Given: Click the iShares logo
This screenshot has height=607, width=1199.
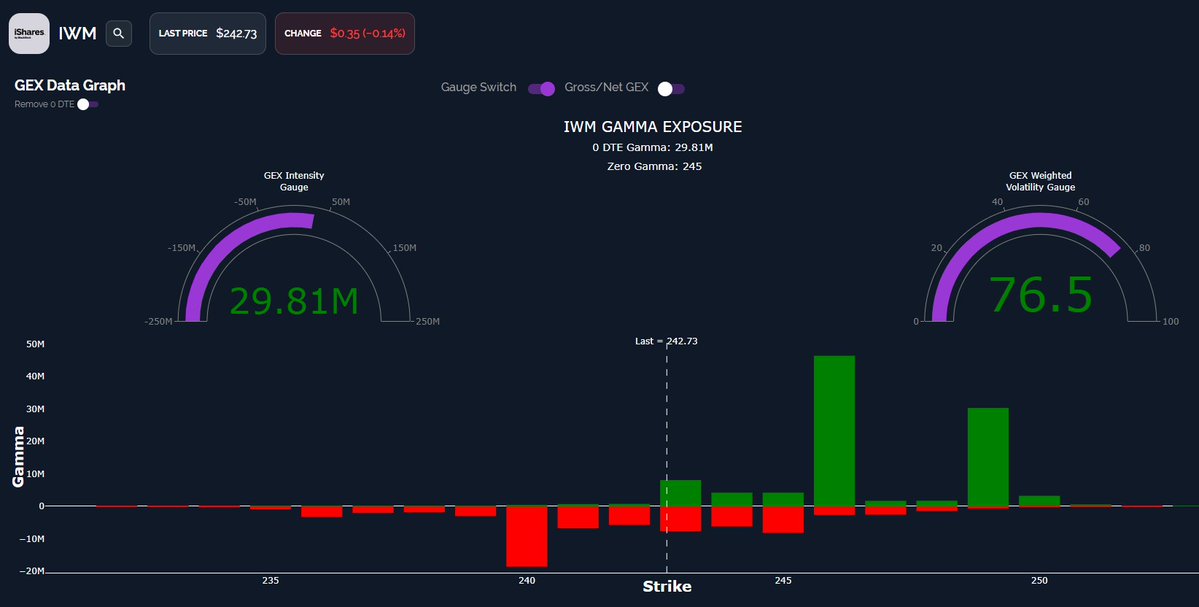Looking at the screenshot, I should [28, 32].
